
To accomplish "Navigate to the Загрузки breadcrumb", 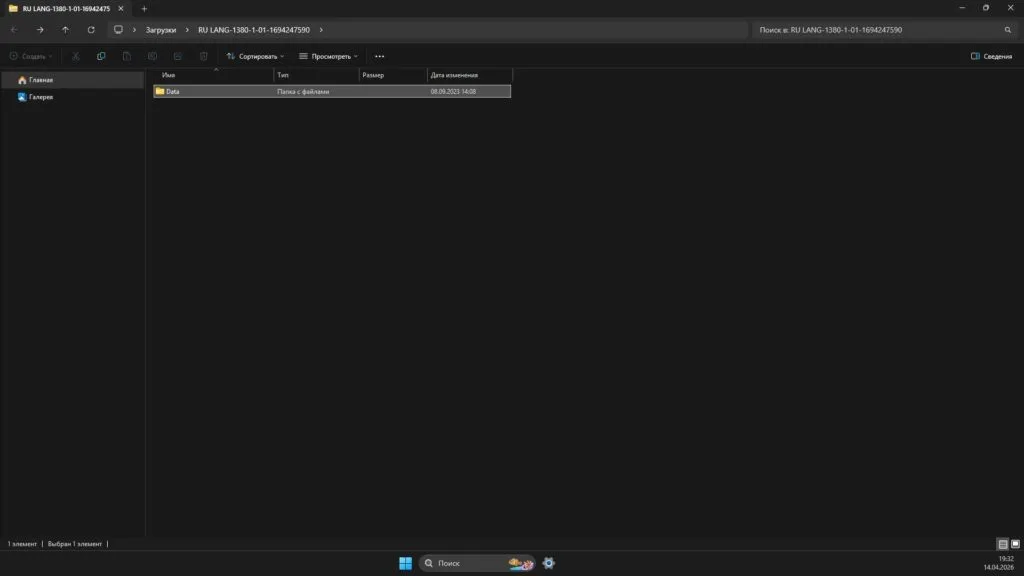I will tap(161, 30).
